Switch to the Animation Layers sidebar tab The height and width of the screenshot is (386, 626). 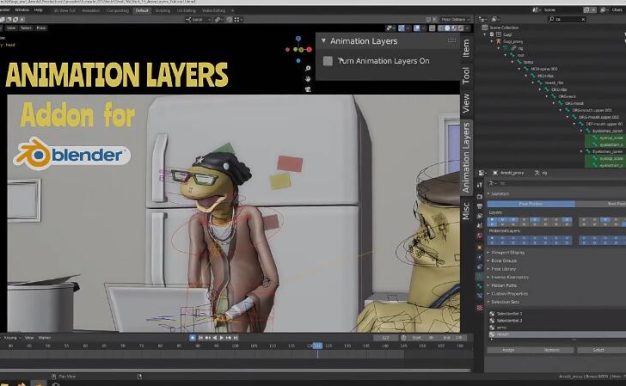tap(466, 158)
